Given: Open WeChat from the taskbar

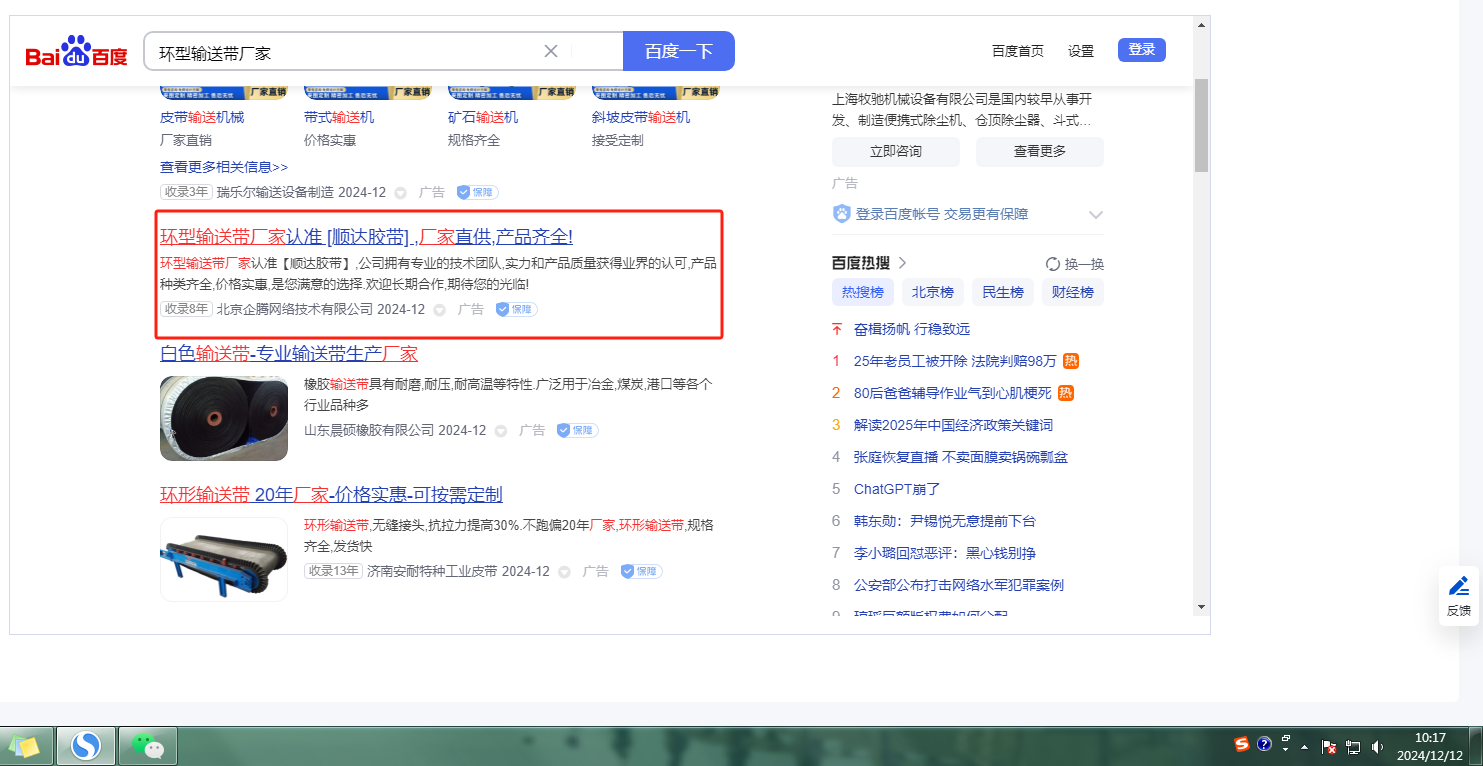Looking at the screenshot, I should [x=148, y=745].
